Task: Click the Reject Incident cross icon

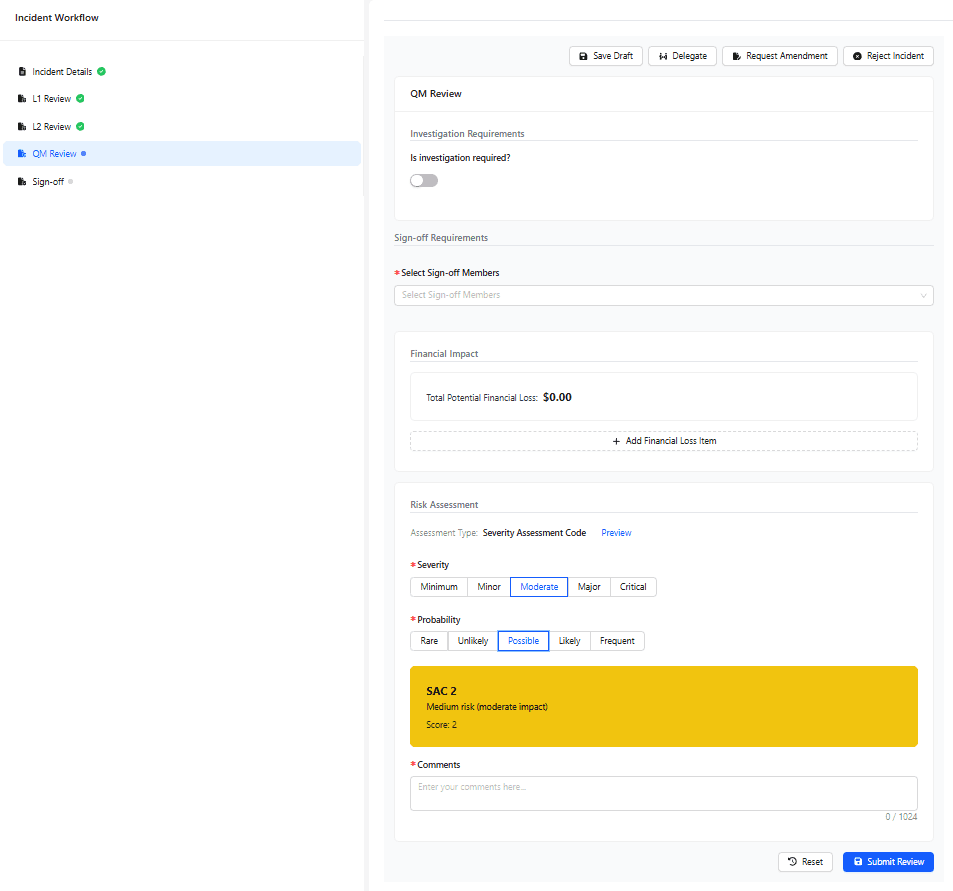Action: (857, 56)
